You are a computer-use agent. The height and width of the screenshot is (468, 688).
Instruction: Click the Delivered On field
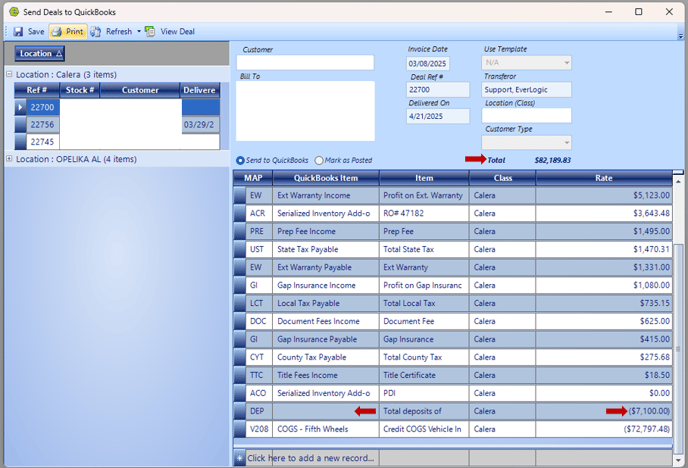coord(437,116)
